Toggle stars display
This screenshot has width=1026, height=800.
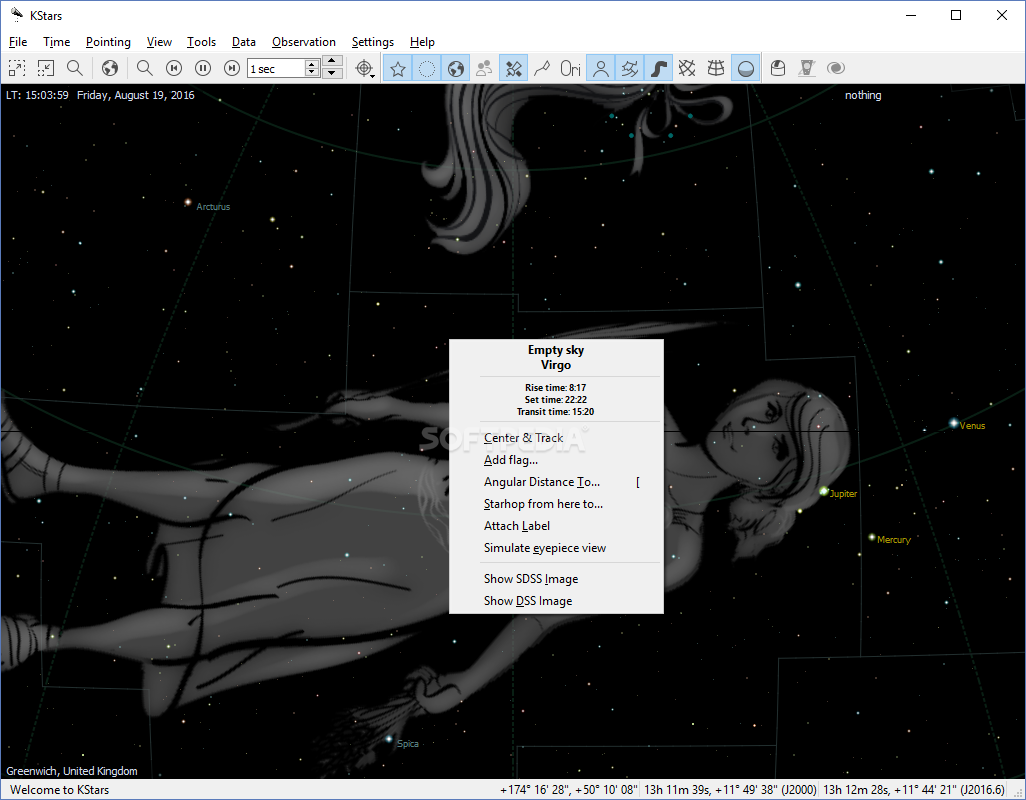pyautogui.click(x=398, y=68)
